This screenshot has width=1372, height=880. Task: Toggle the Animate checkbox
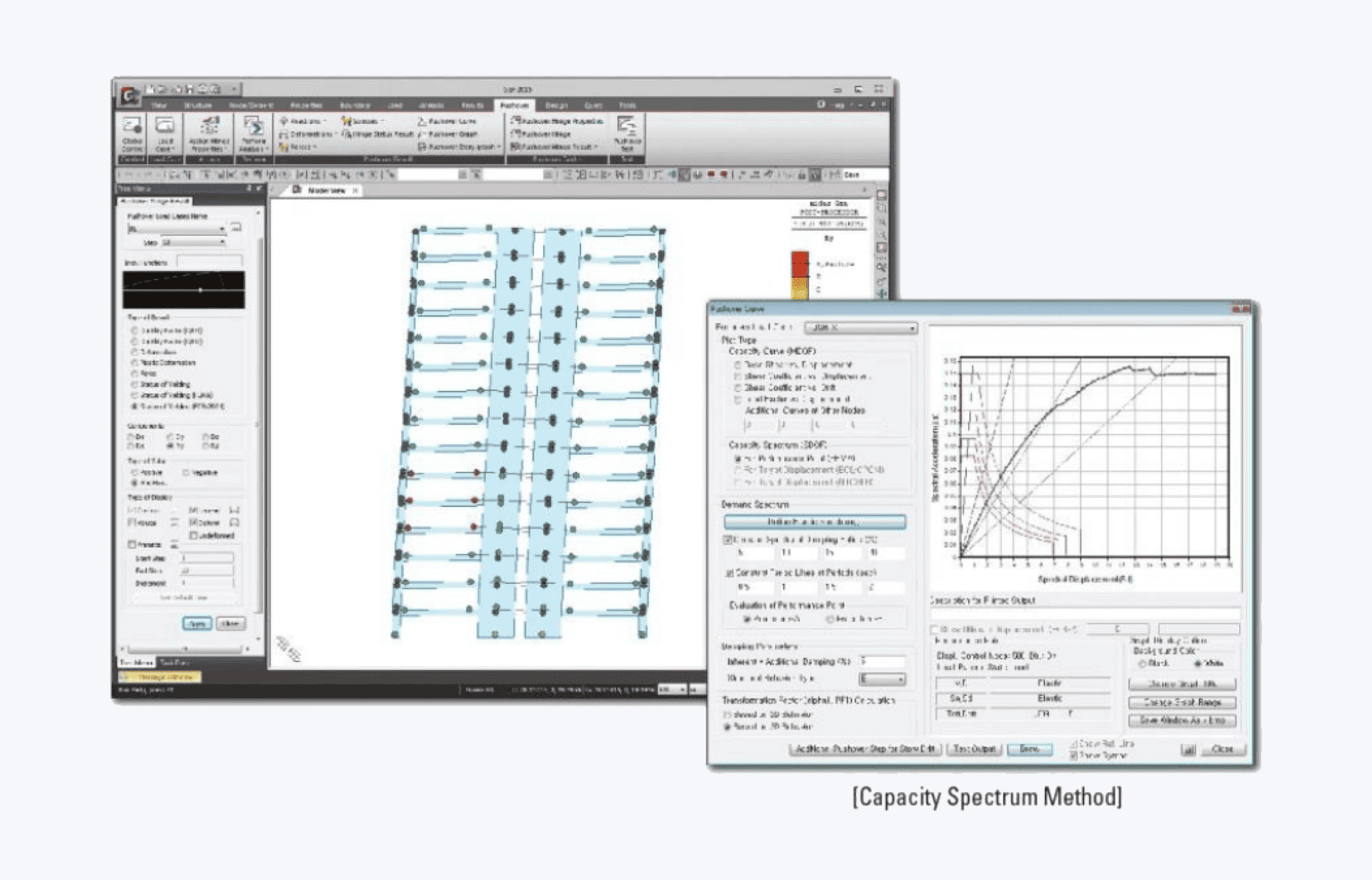coord(132,545)
